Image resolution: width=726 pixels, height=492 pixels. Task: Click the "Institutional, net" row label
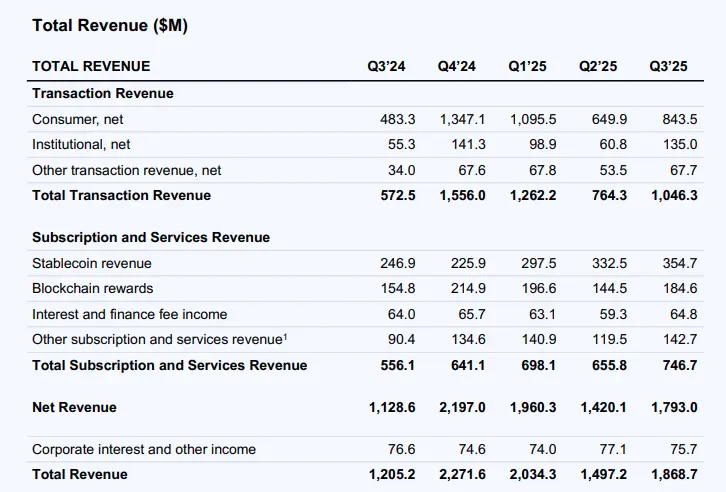point(81,145)
